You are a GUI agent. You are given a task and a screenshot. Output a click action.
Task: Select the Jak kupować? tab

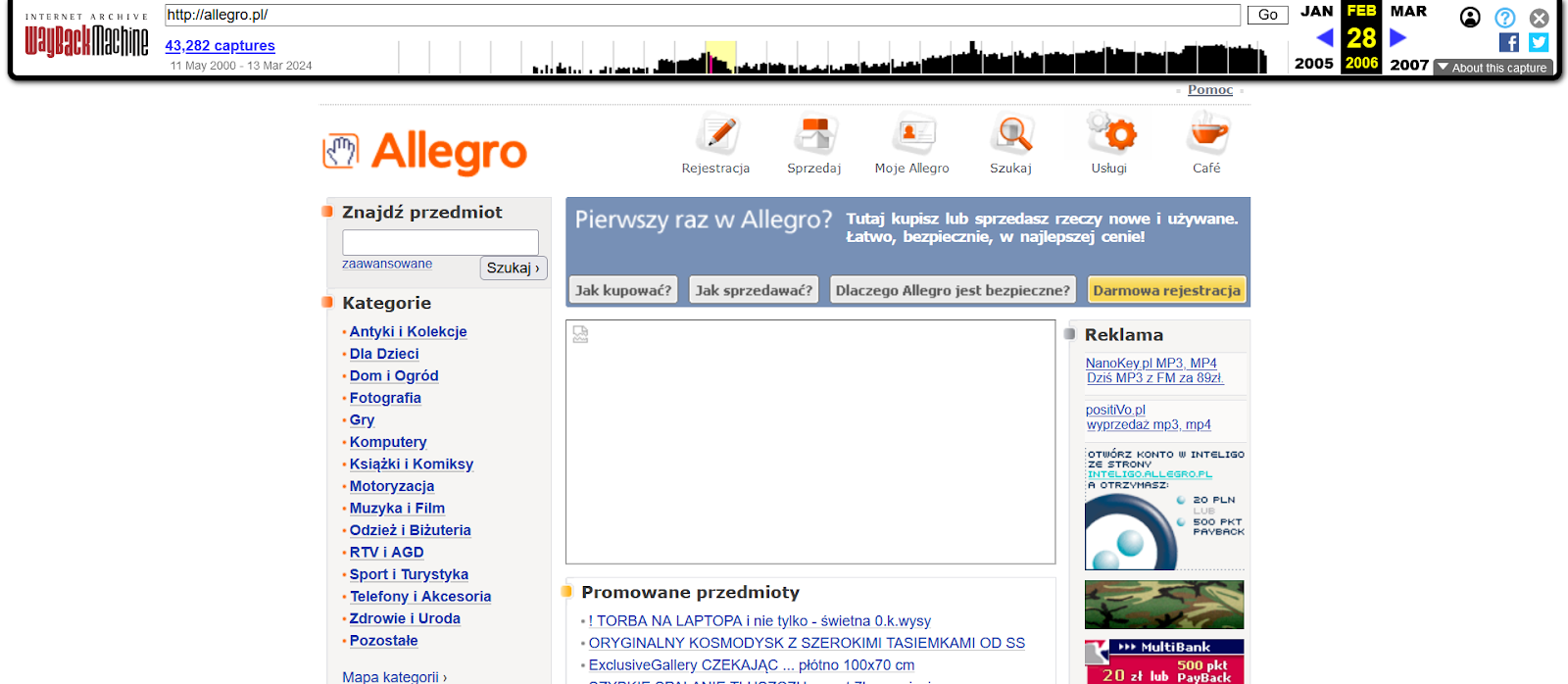pyautogui.click(x=623, y=290)
